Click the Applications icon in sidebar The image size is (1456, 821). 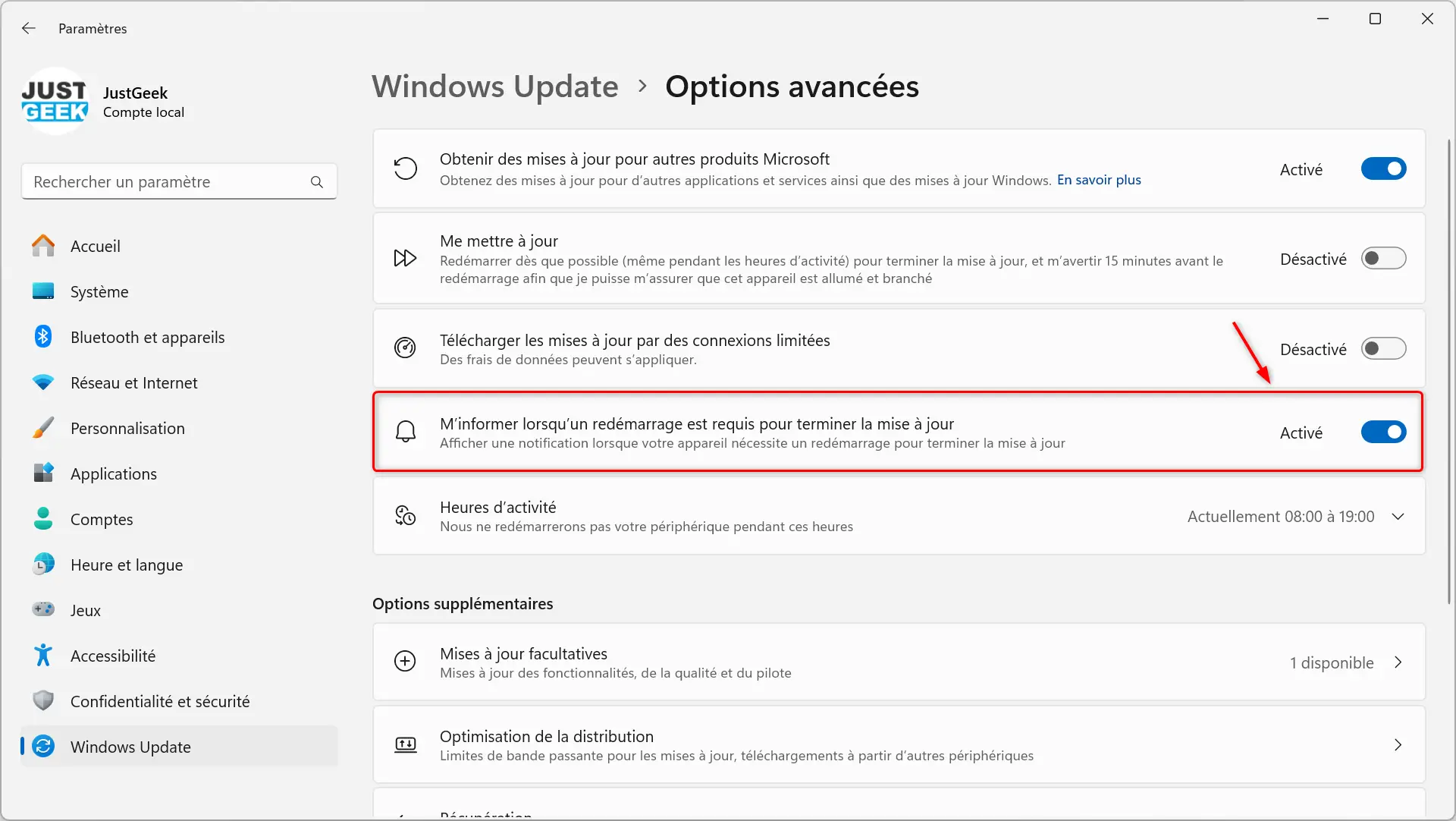click(x=43, y=473)
